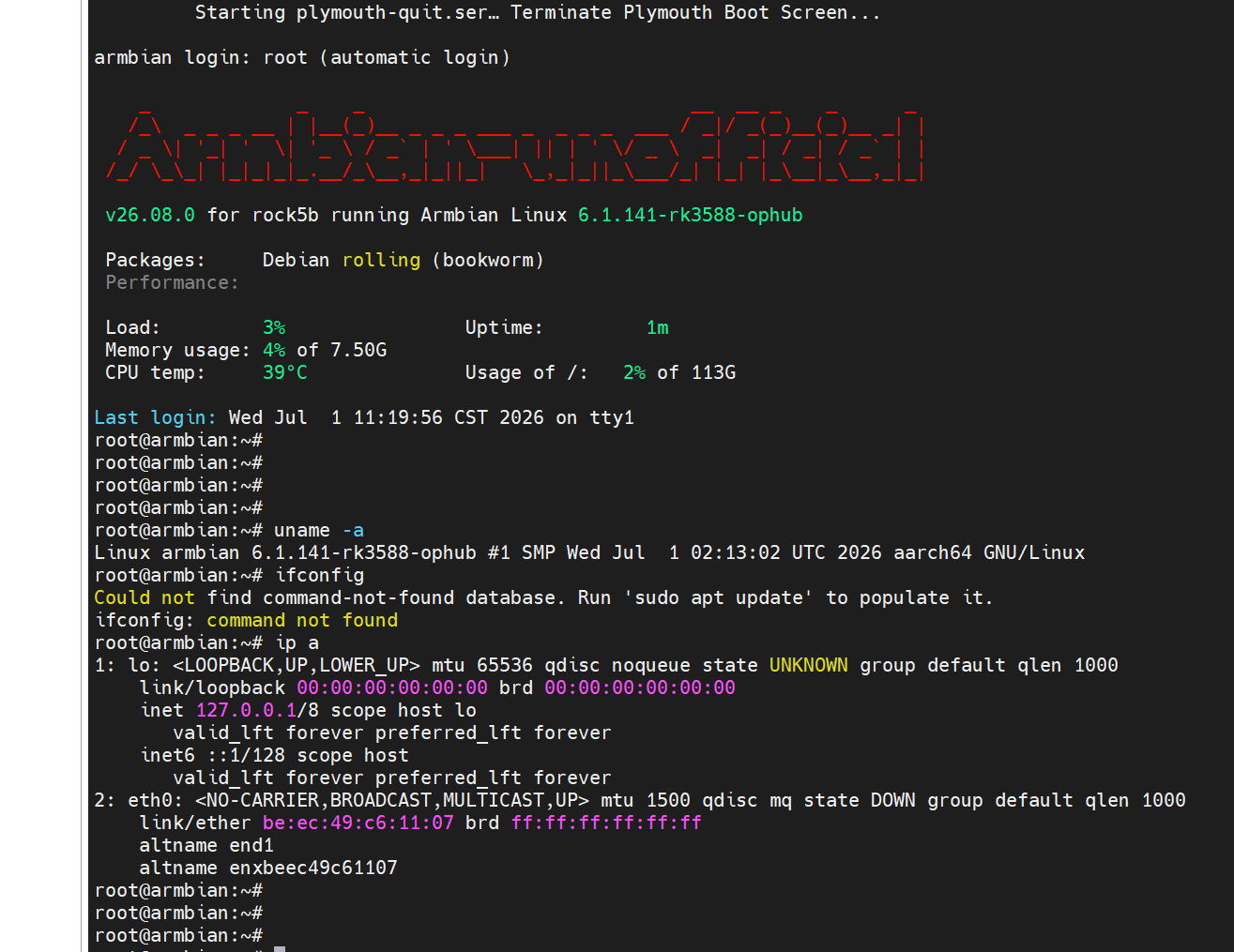Screen dimensions: 1234x952
Task: Click "GNU/Linux" in the uname output
Action: click(x=1034, y=553)
